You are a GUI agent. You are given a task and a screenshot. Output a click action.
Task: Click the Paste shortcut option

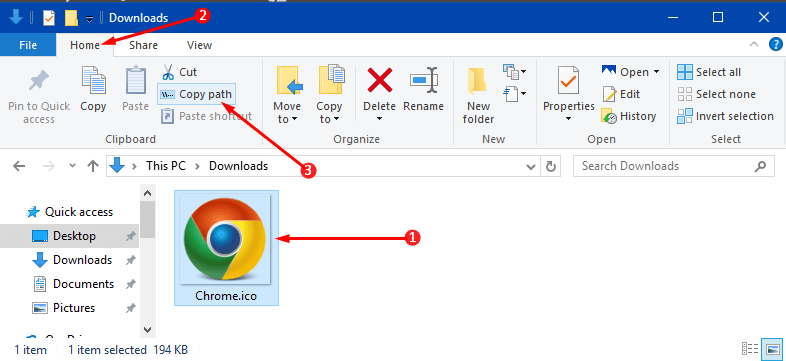coord(206,116)
